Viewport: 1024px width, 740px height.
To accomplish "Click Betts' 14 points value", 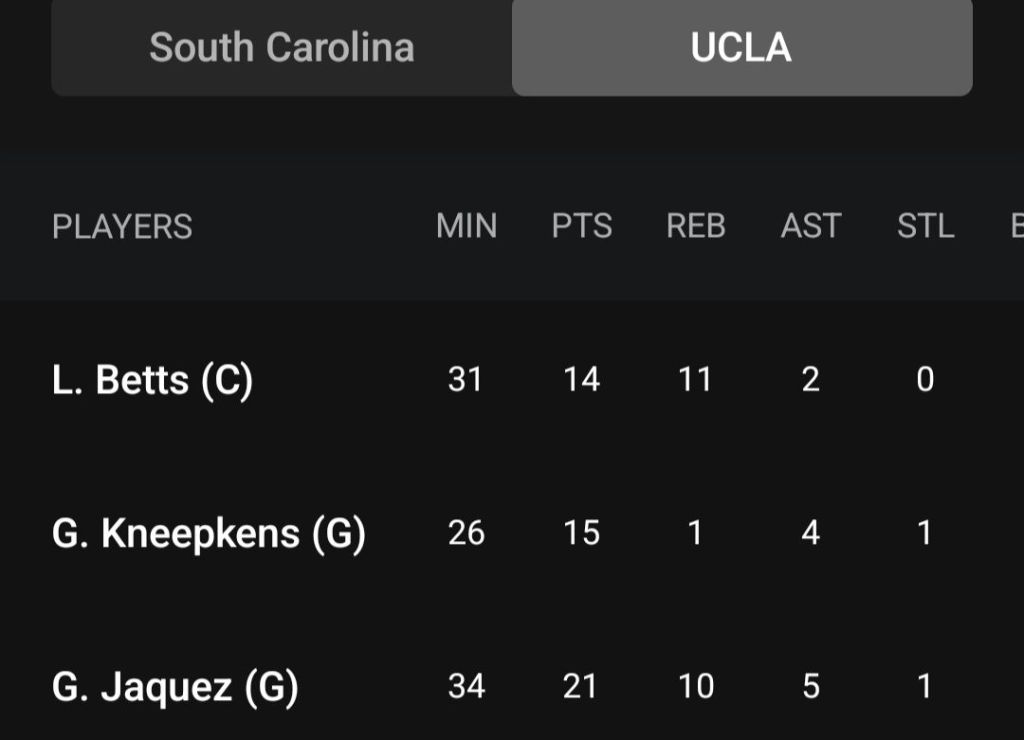I will tap(581, 380).
